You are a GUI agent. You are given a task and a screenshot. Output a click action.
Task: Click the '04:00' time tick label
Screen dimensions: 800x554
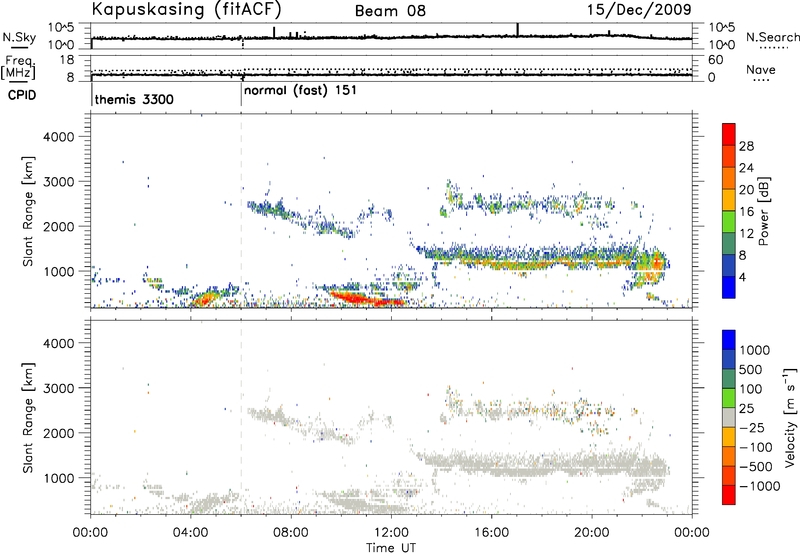coord(190,533)
